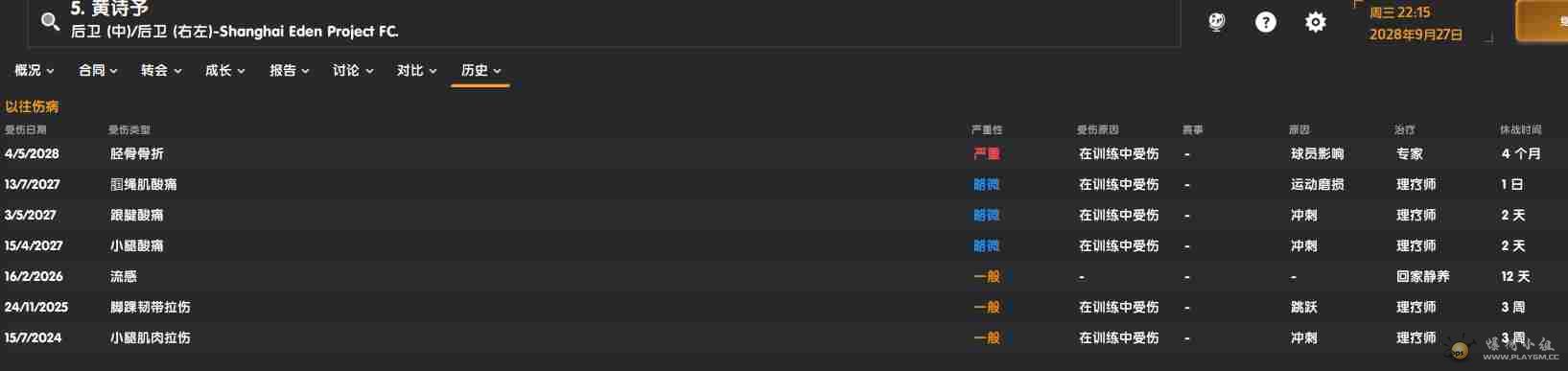The height and width of the screenshot is (371, 1568).
Task: Click the orange continue button
Action: tap(1542, 21)
